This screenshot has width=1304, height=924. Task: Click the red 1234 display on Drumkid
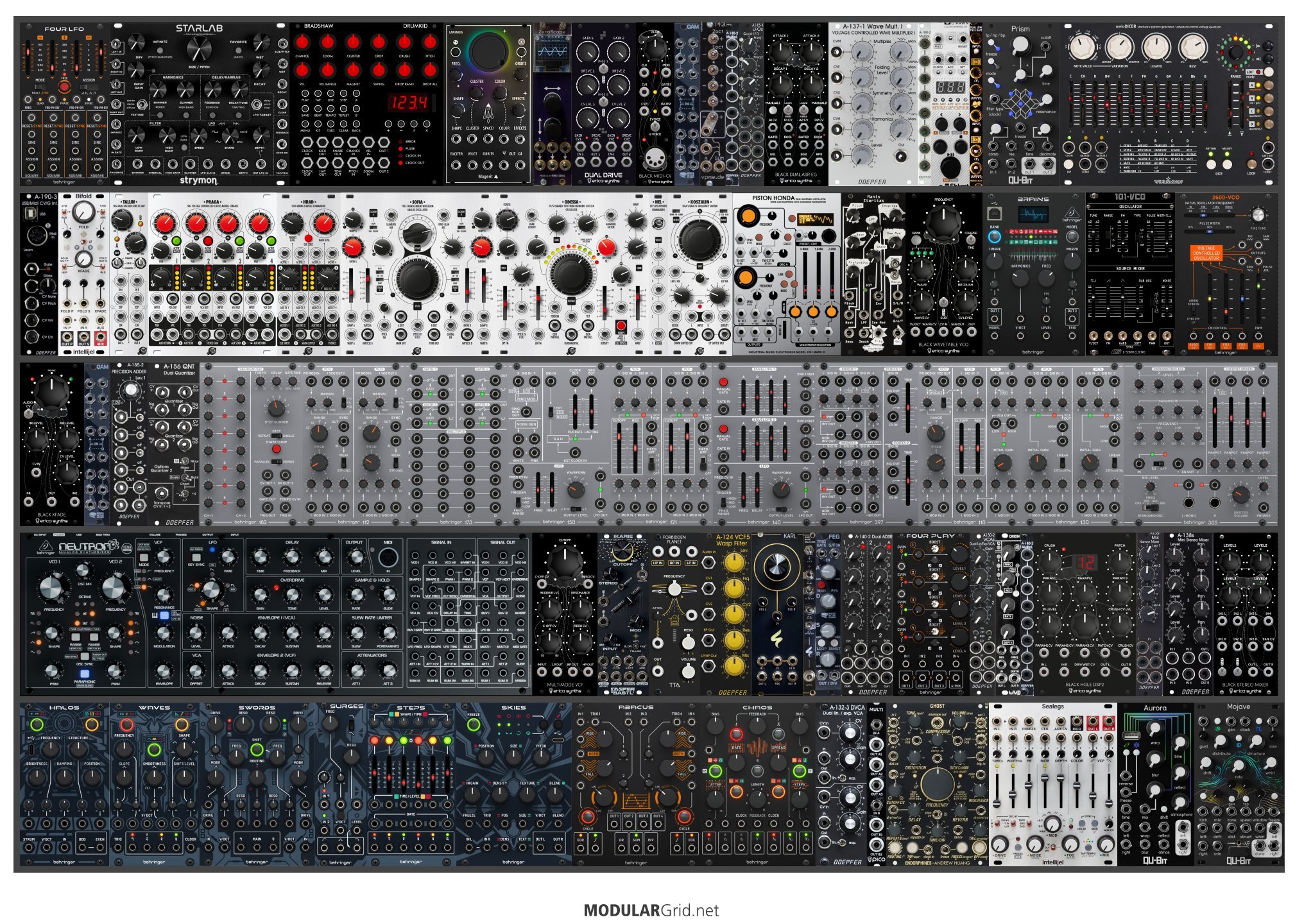point(408,101)
